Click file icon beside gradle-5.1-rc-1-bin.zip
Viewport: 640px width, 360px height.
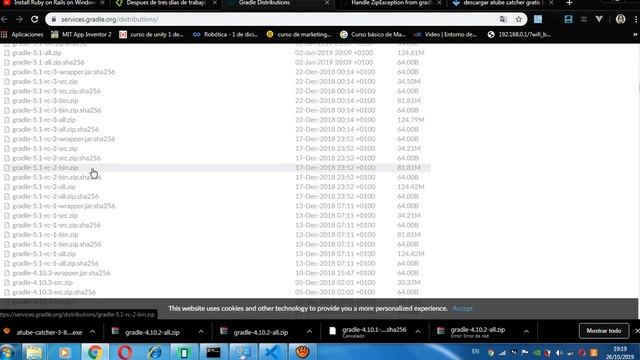7,235
